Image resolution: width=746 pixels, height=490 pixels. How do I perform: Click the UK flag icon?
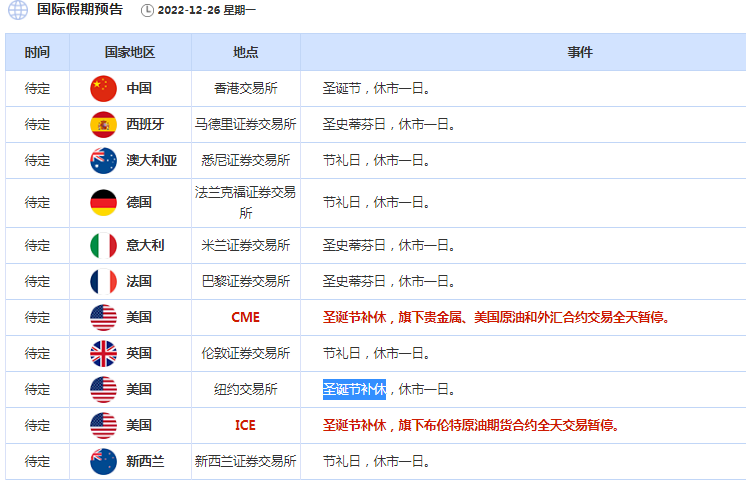104,353
